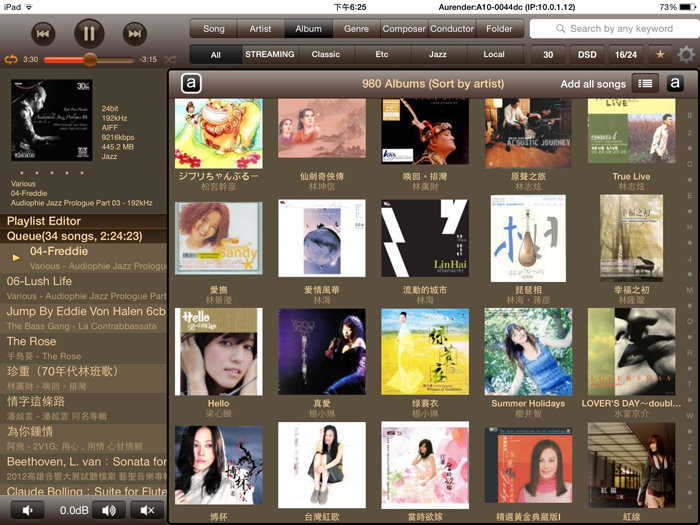Select the All filter
The image size is (700, 525).
coord(216,54)
